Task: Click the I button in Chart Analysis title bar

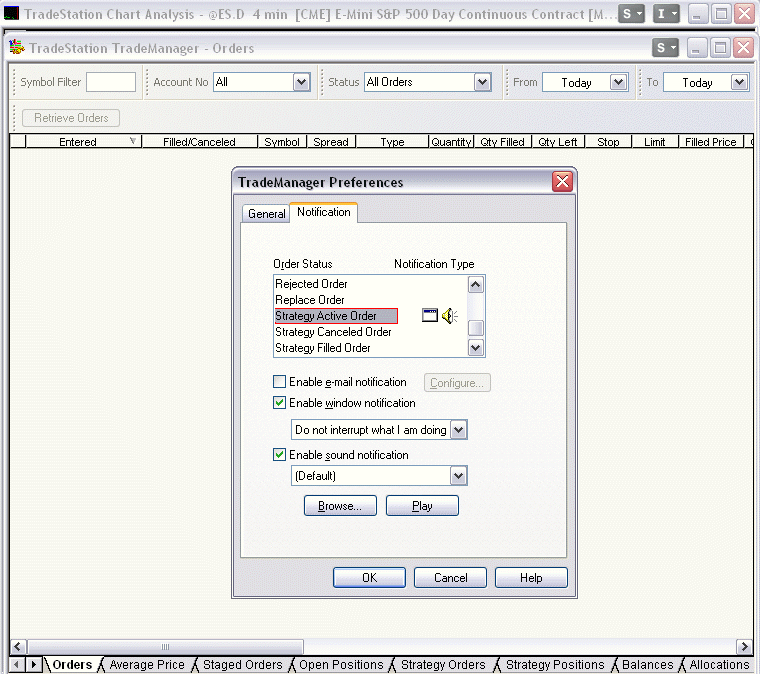Action: (x=666, y=14)
